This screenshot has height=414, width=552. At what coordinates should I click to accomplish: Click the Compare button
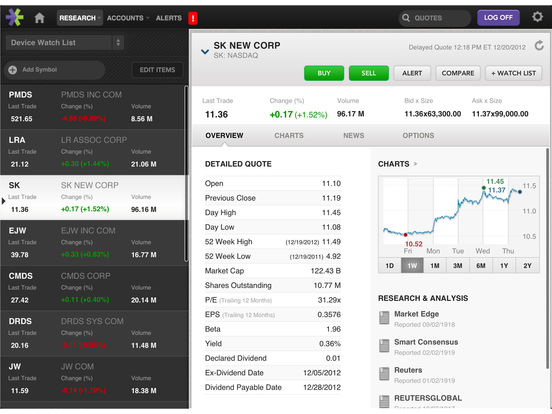(458, 73)
